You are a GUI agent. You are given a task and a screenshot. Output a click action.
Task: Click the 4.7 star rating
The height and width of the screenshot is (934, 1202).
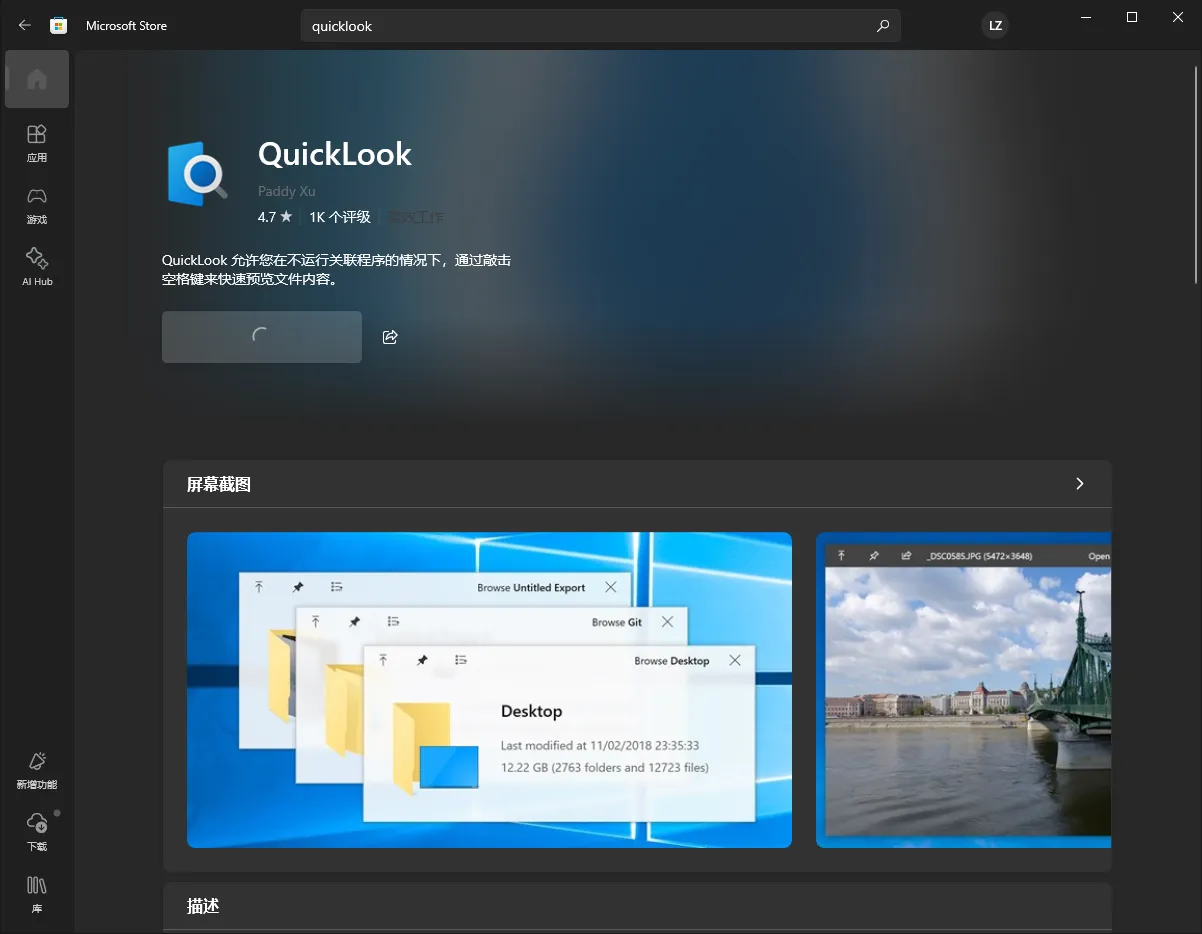pyautogui.click(x=275, y=217)
